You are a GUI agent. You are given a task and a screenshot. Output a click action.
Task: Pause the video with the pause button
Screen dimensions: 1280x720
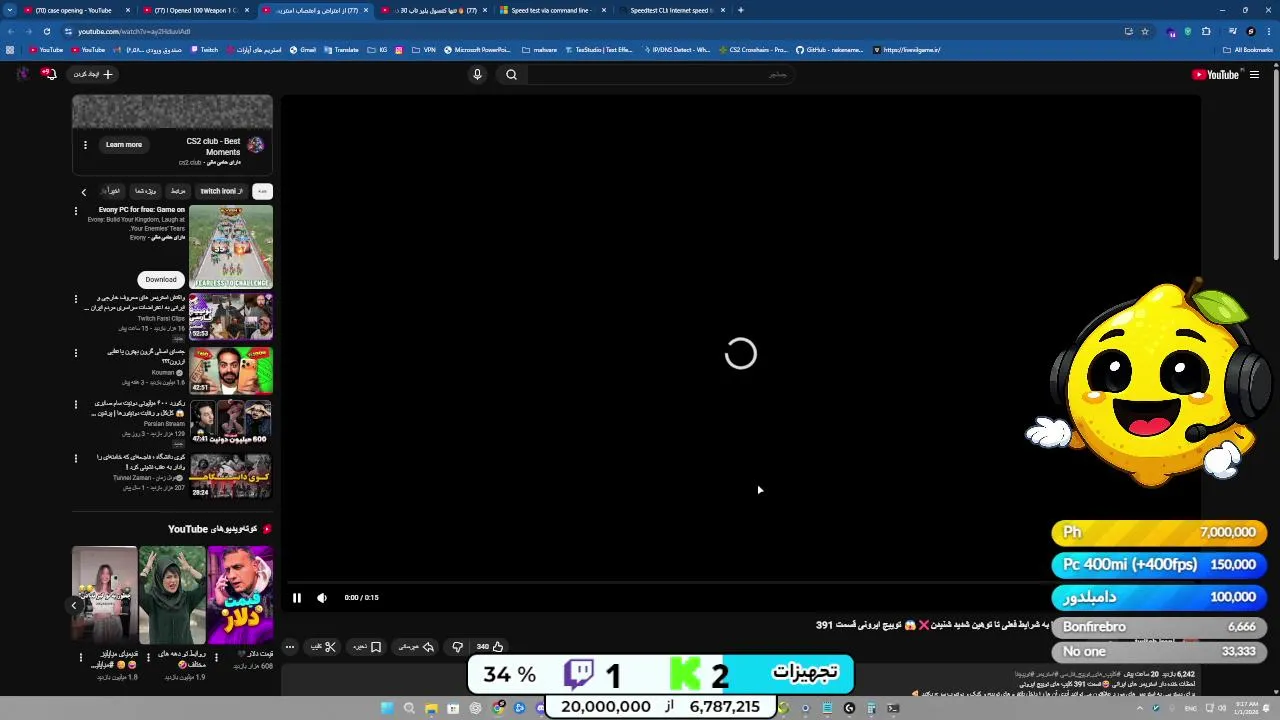[x=297, y=598]
